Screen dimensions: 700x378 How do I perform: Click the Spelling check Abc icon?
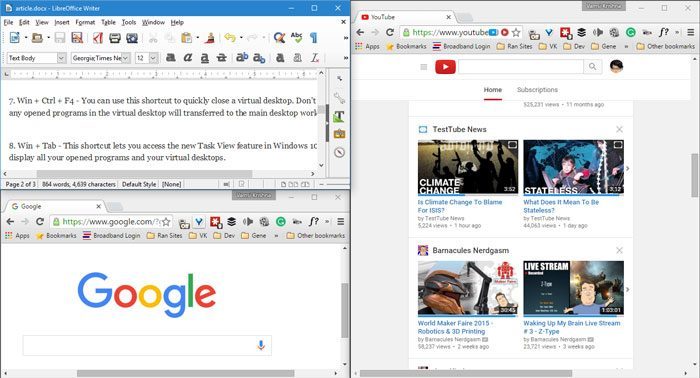(x=296, y=37)
